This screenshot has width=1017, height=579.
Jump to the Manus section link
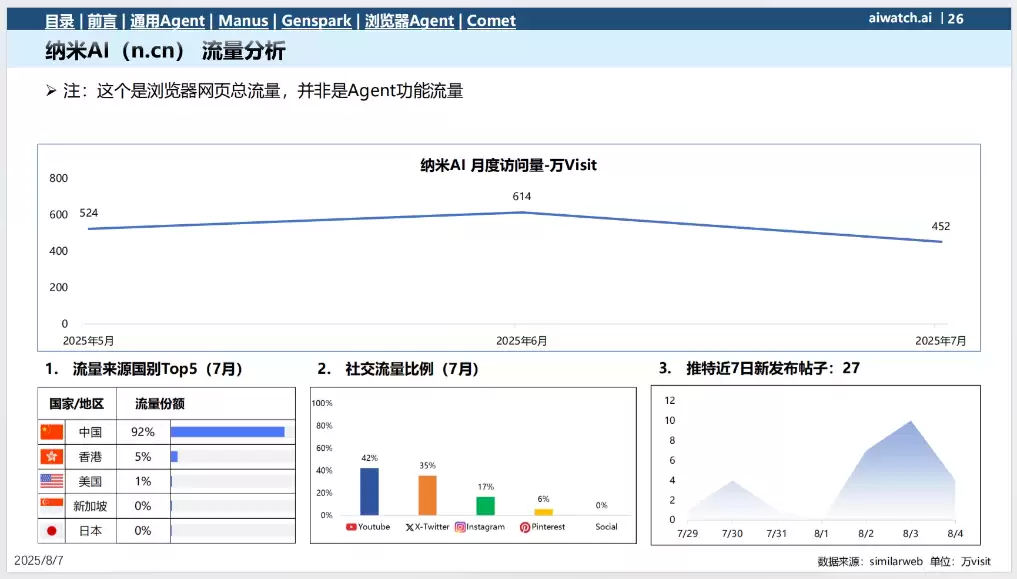coord(243,21)
